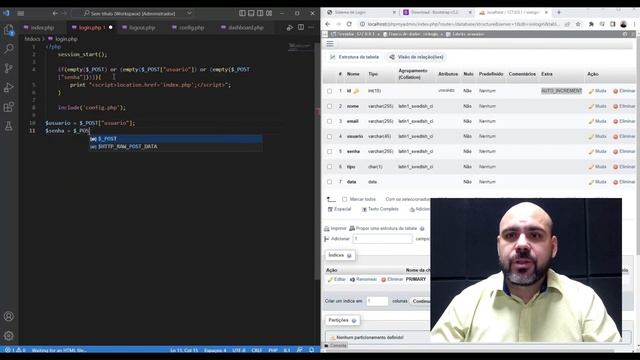Select $HTTP_RAW_POST_DATA suggestion
Viewport: 640px width, 360px height.
[x=176, y=147]
